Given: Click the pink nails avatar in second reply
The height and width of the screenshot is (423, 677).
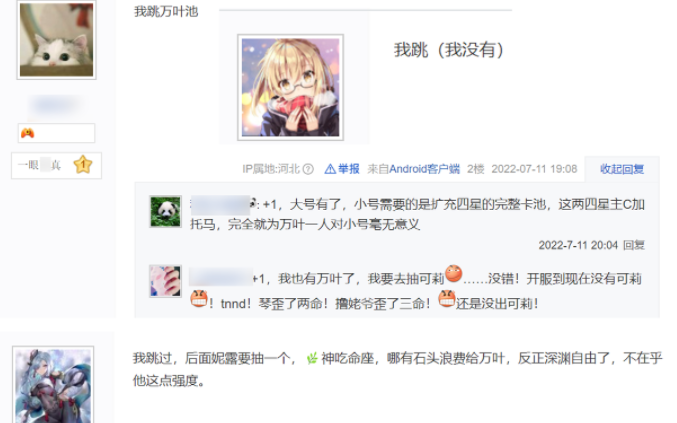Looking at the screenshot, I should pos(165,281).
